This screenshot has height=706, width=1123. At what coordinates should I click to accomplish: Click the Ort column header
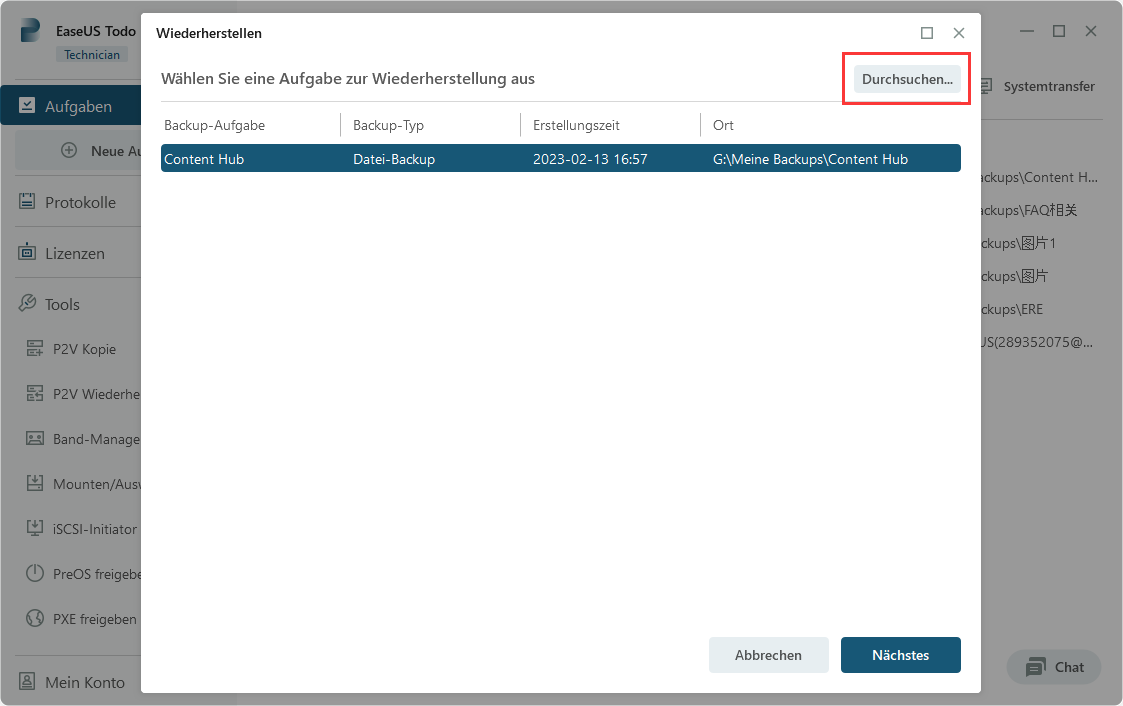723,125
